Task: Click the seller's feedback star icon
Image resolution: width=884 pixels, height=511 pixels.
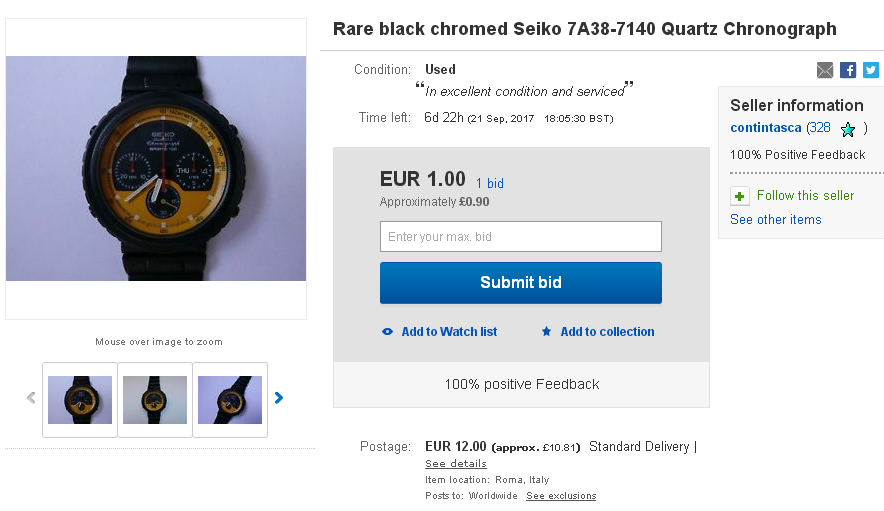Action: [x=848, y=129]
